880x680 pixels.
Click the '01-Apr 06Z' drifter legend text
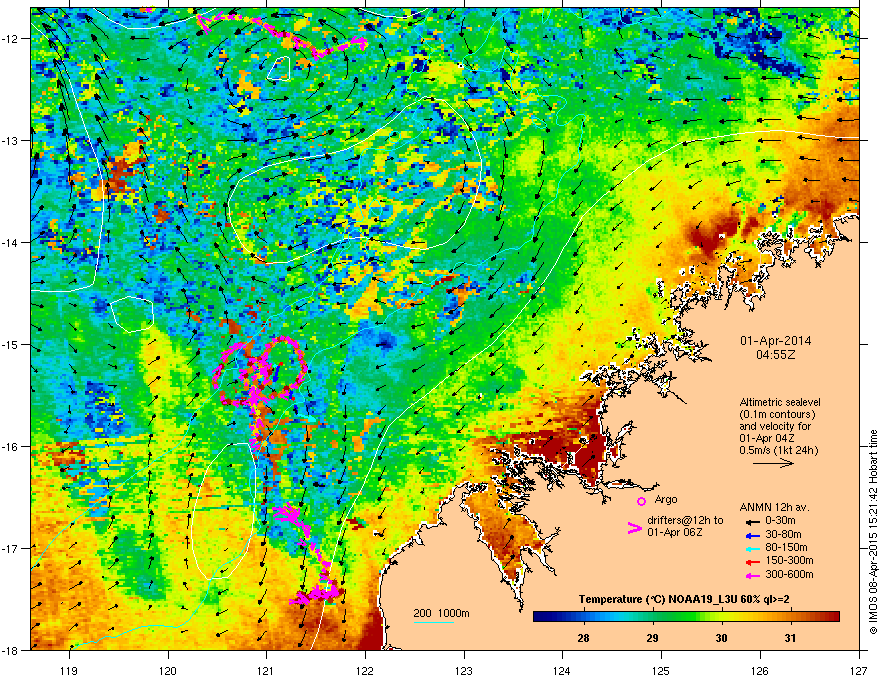675,532
